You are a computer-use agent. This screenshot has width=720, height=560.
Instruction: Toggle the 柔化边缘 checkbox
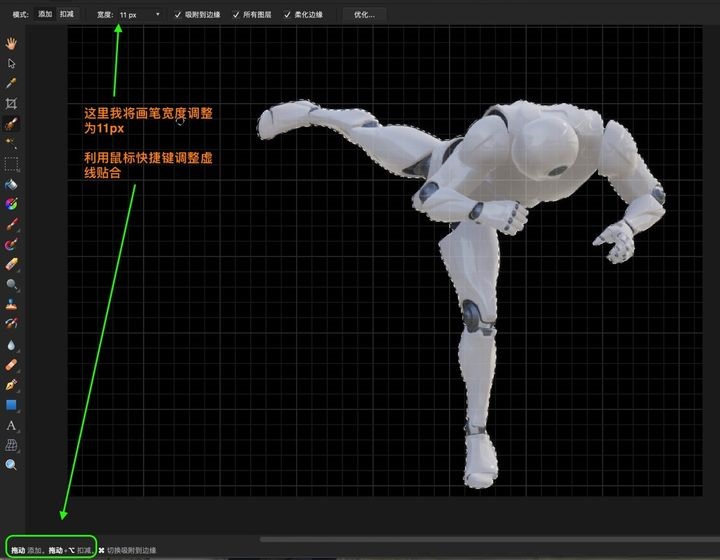click(x=288, y=15)
